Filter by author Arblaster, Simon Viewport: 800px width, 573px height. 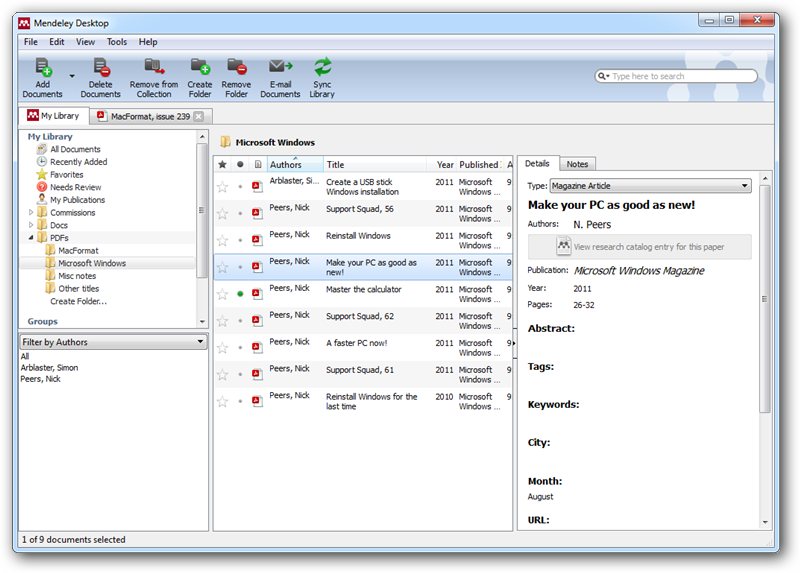click(49, 367)
